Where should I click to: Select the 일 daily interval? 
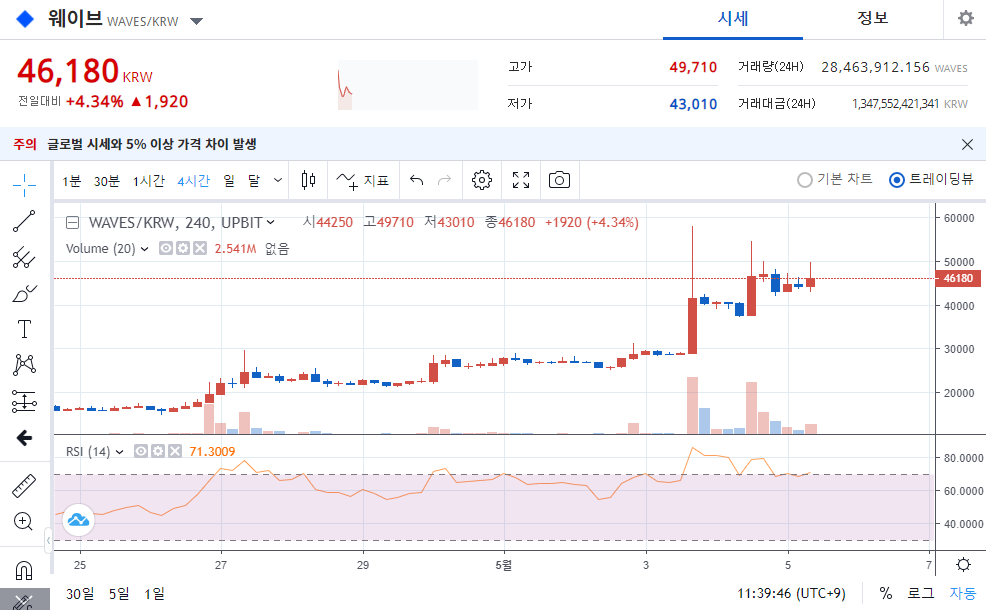click(x=229, y=181)
